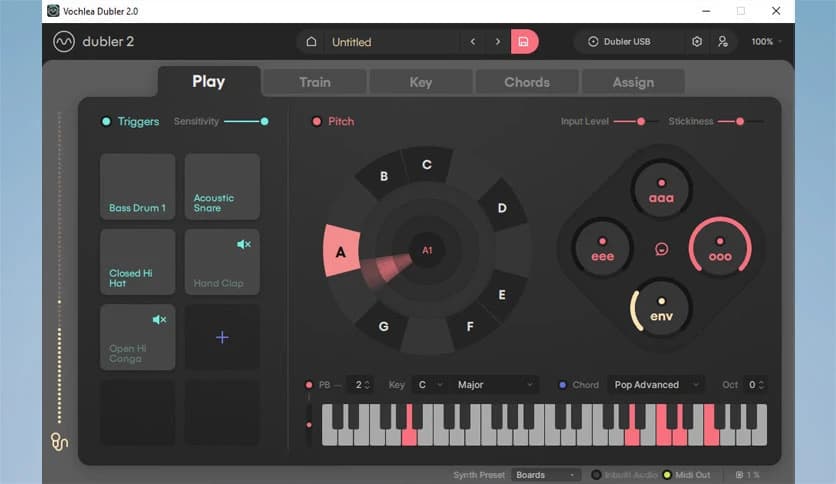The image size is (836, 484).
Task: Click the Input Level slider handle
Action: click(641, 122)
